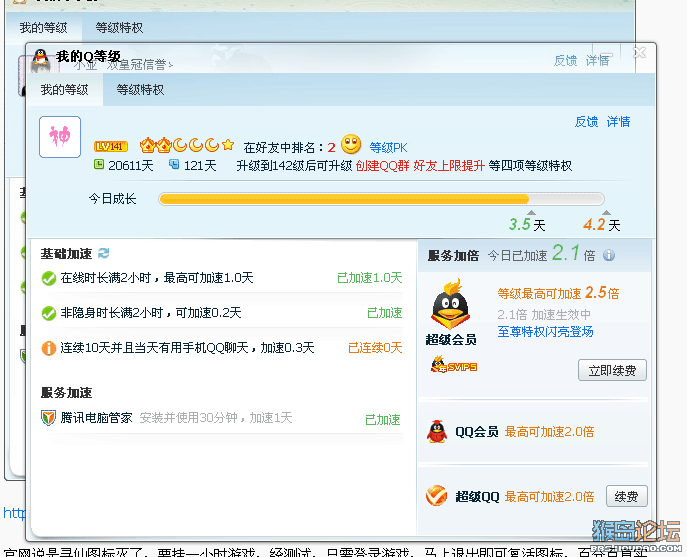The width and height of the screenshot is (687, 557).
Task: Click the first crown level icon
Action: [x=148, y=145]
